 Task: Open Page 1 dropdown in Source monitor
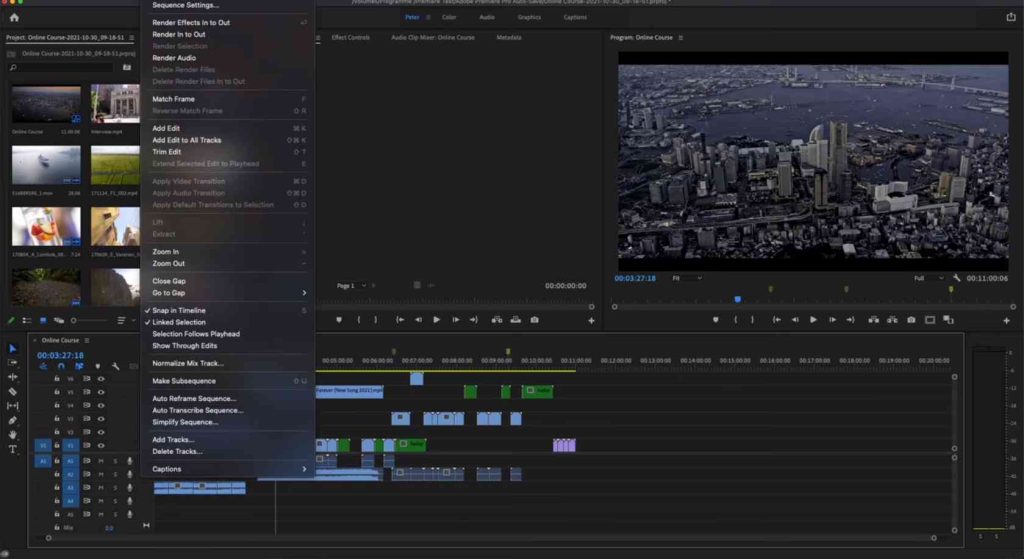point(351,285)
